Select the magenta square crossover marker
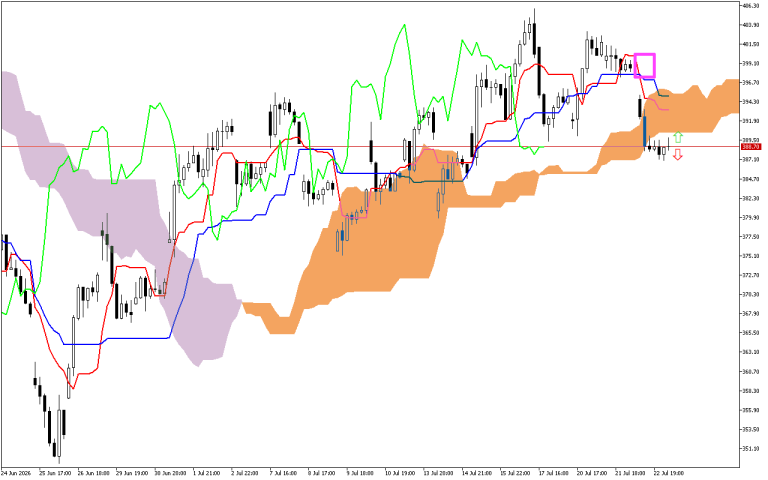 click(645, 66)
